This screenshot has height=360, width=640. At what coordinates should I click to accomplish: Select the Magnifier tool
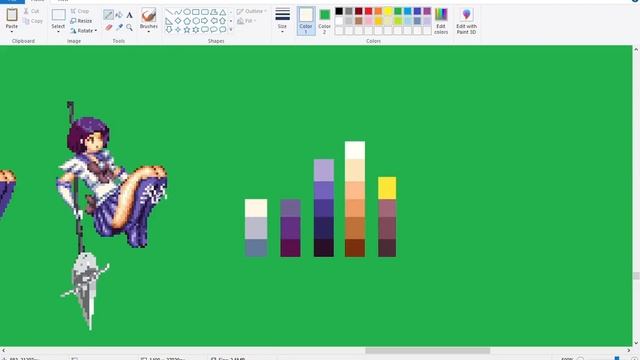pyautogui.click(x=129, y=27)
